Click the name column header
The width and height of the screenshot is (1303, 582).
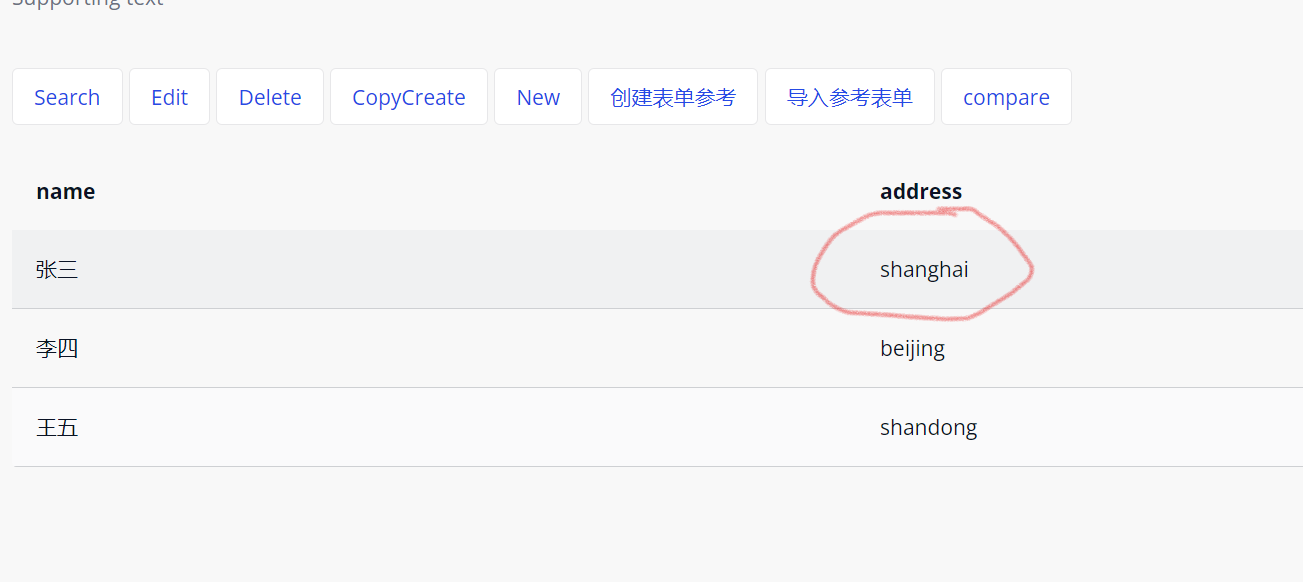[66, 192]
